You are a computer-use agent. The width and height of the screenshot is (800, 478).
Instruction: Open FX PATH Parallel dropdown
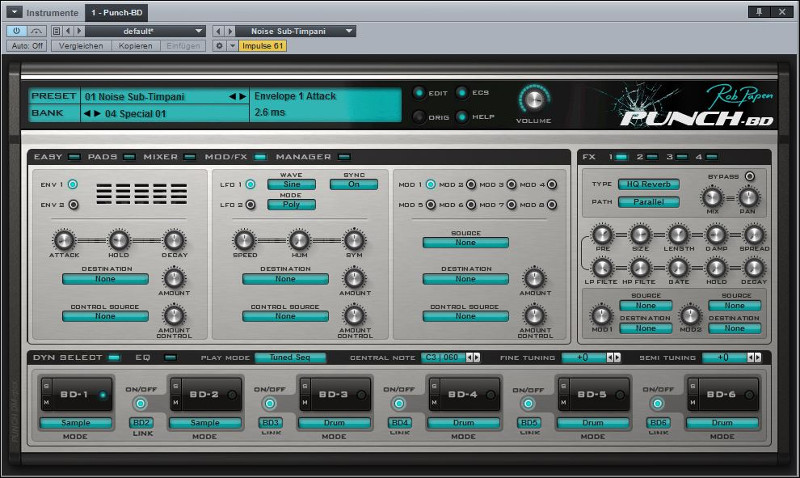tap(648, 202)
